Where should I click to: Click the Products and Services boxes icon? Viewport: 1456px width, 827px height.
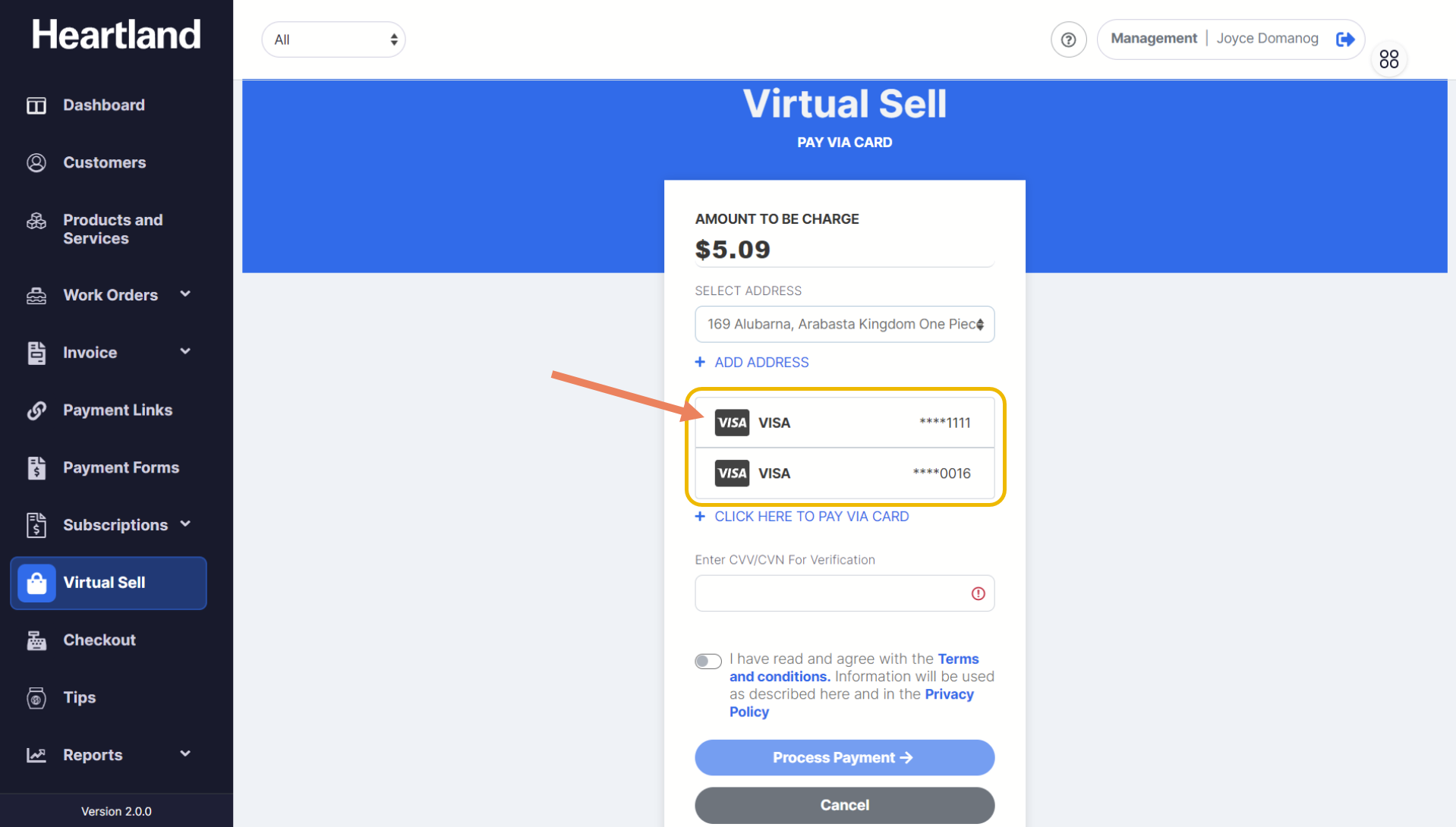pyautogui.click(x=36, y=221)
